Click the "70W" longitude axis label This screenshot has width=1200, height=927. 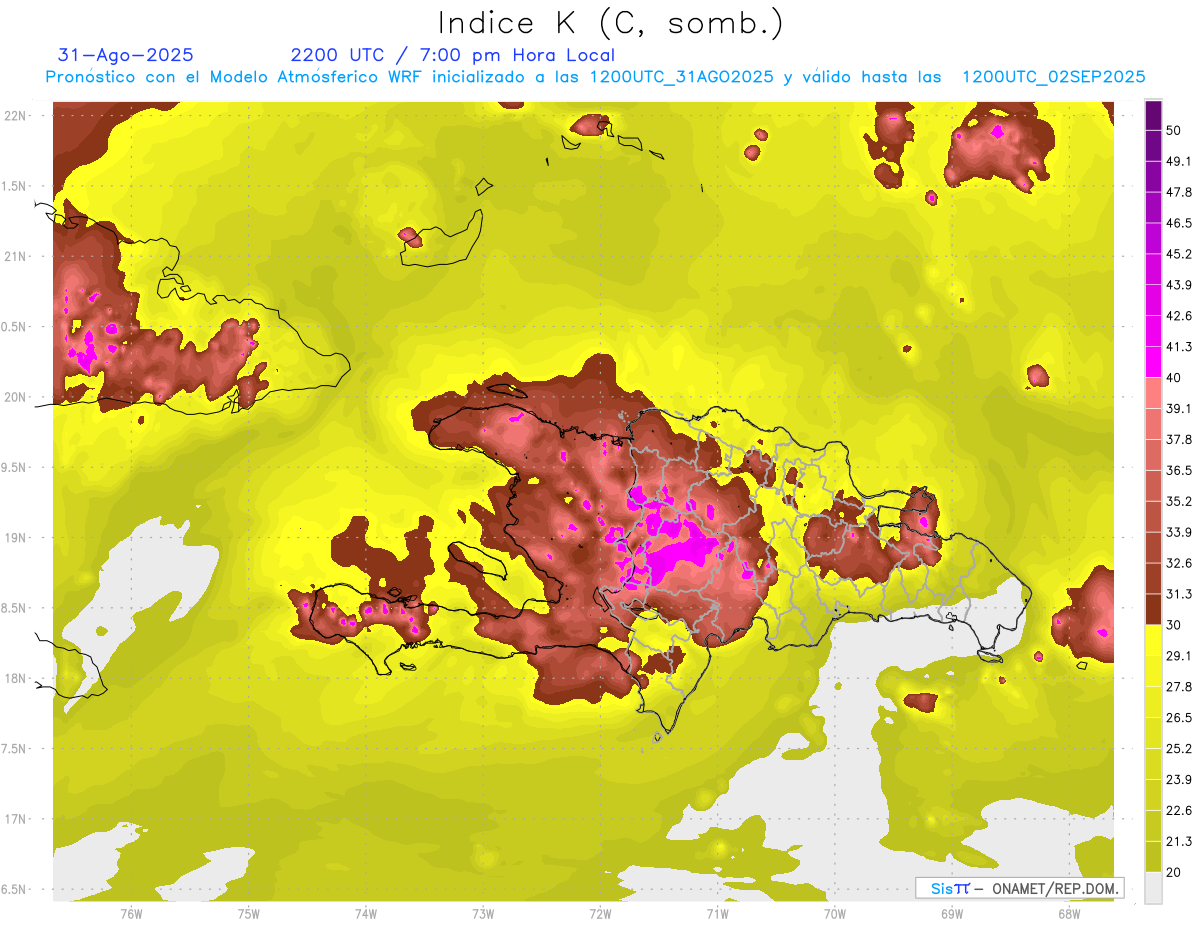point(835,914)
